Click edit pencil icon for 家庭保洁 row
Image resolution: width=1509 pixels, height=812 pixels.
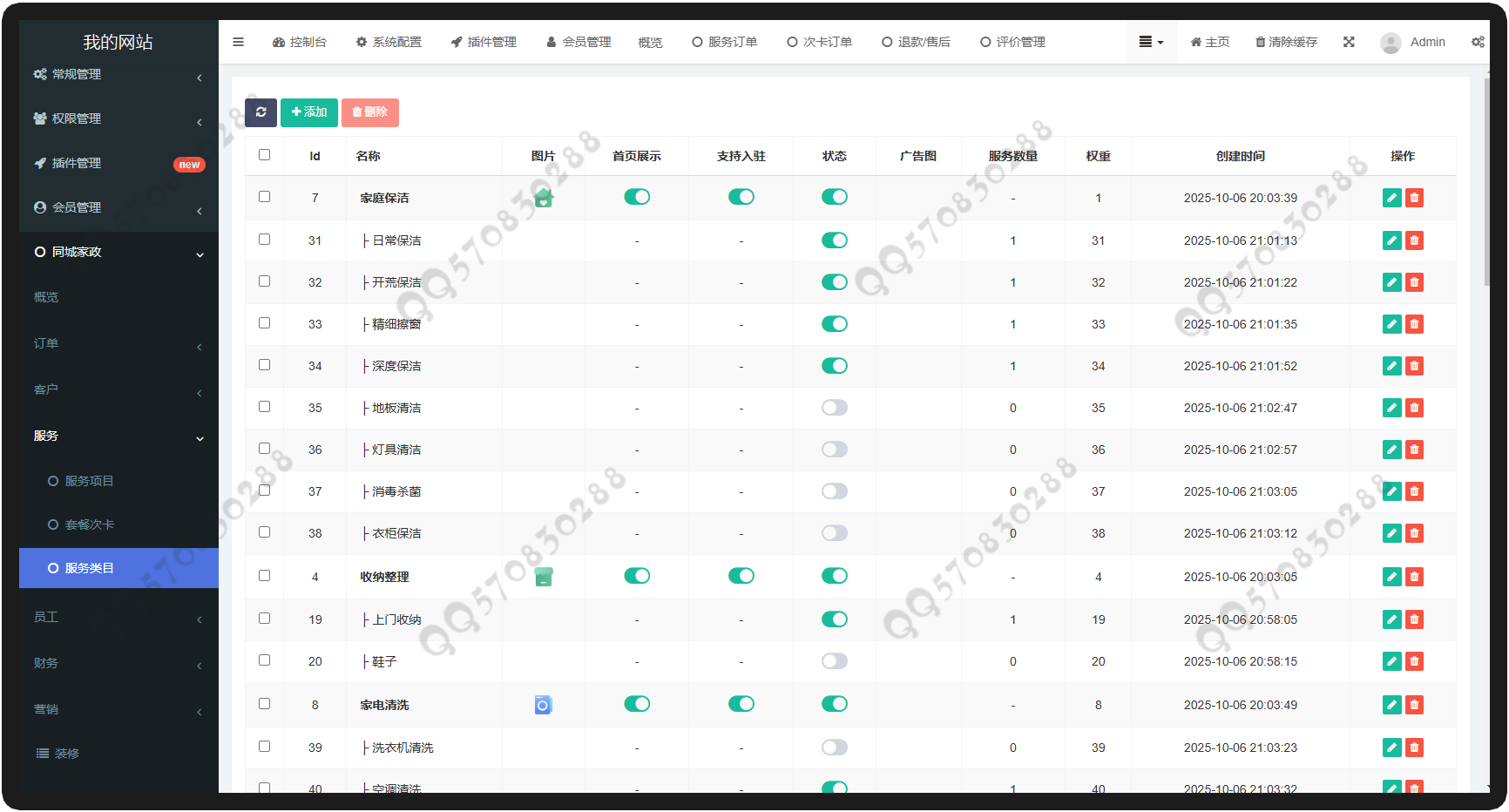[1391, 198]
